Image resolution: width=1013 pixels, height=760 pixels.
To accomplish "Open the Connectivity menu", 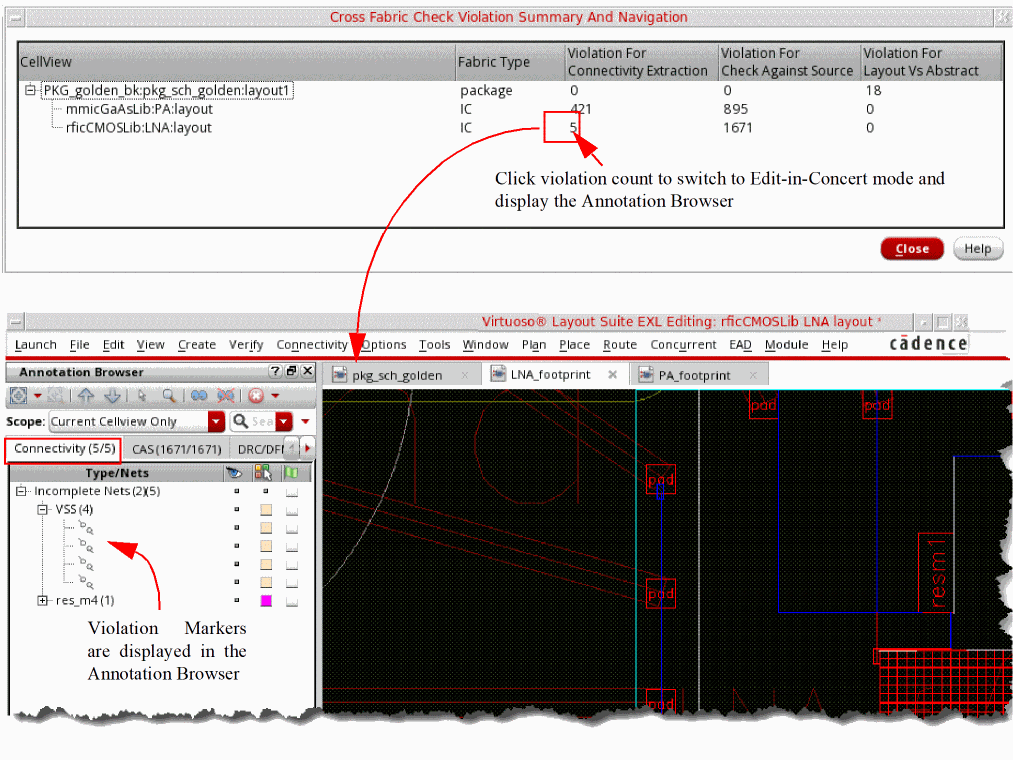I will 311,345.
